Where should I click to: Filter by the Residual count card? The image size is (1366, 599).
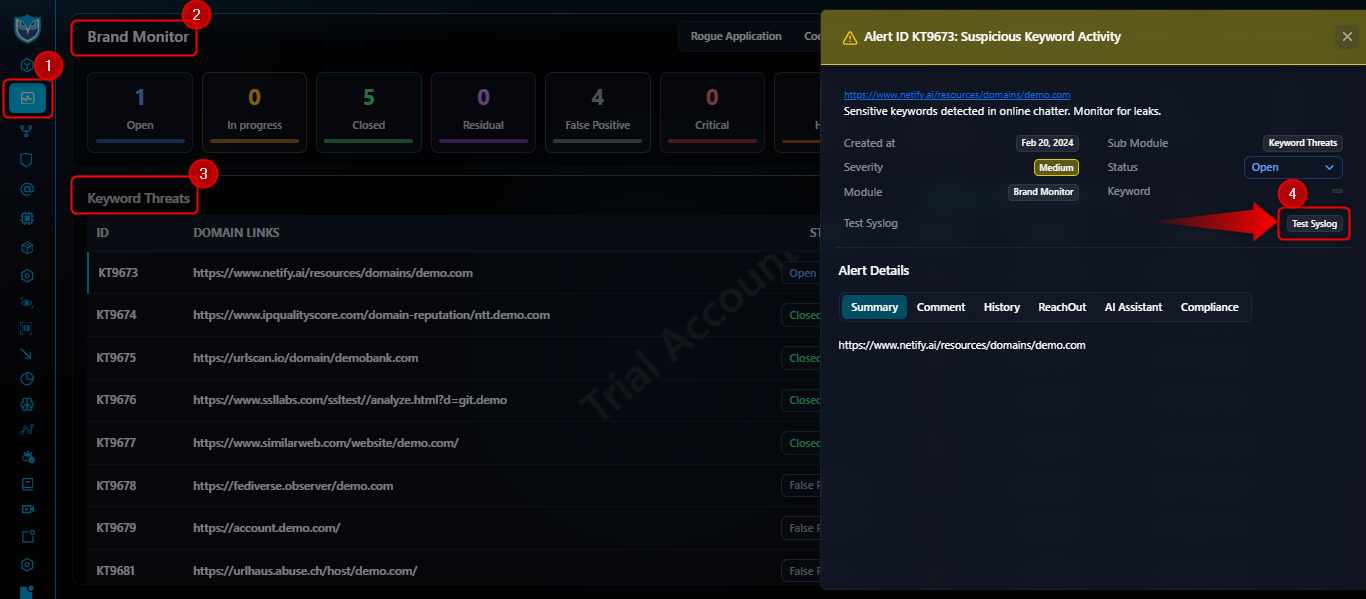tap(483, 112)
